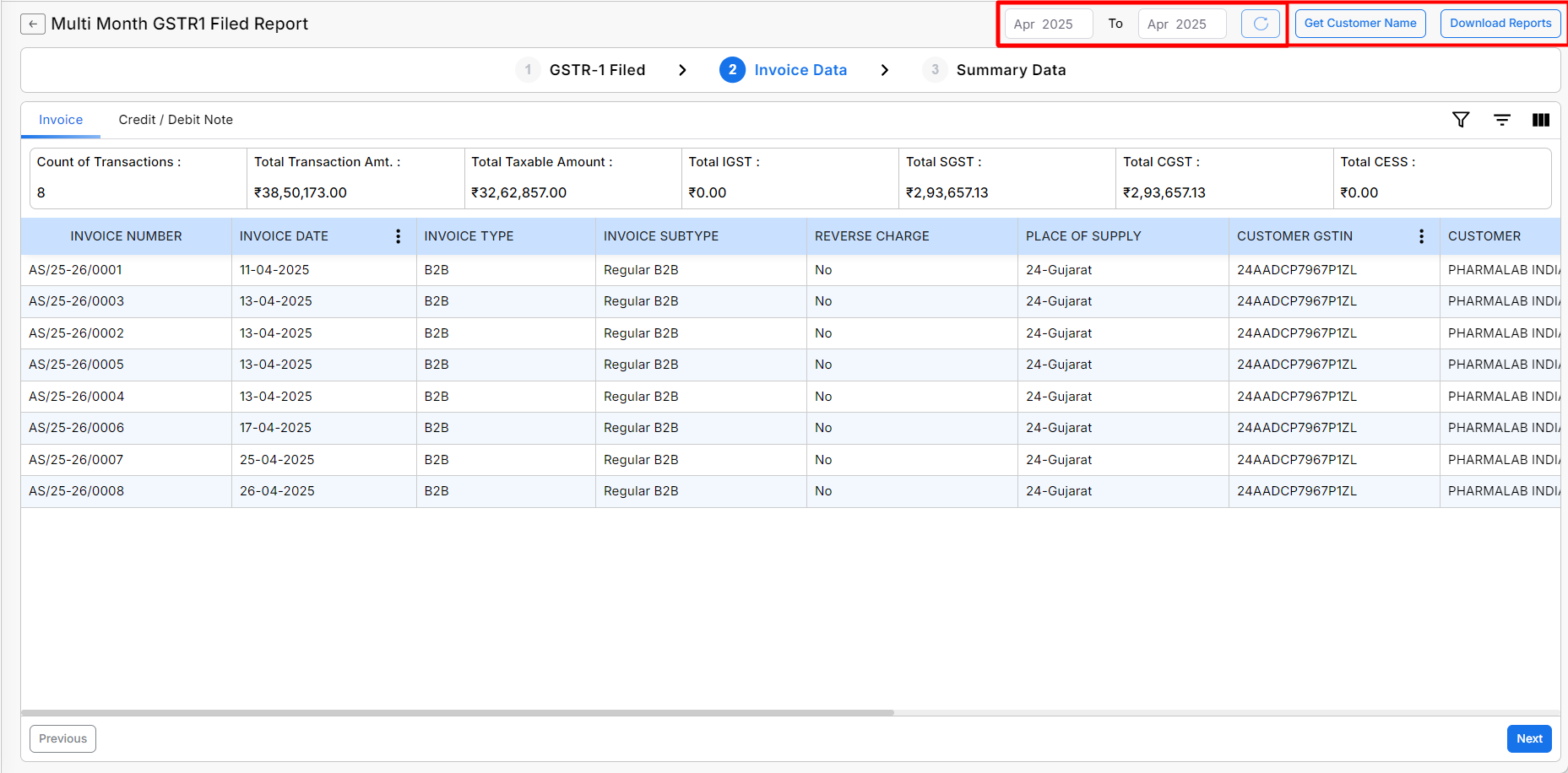The width and height of the screenshot is (1568, 773).
Task: Click Download Reports button
Action: (x=1500, y=24)
